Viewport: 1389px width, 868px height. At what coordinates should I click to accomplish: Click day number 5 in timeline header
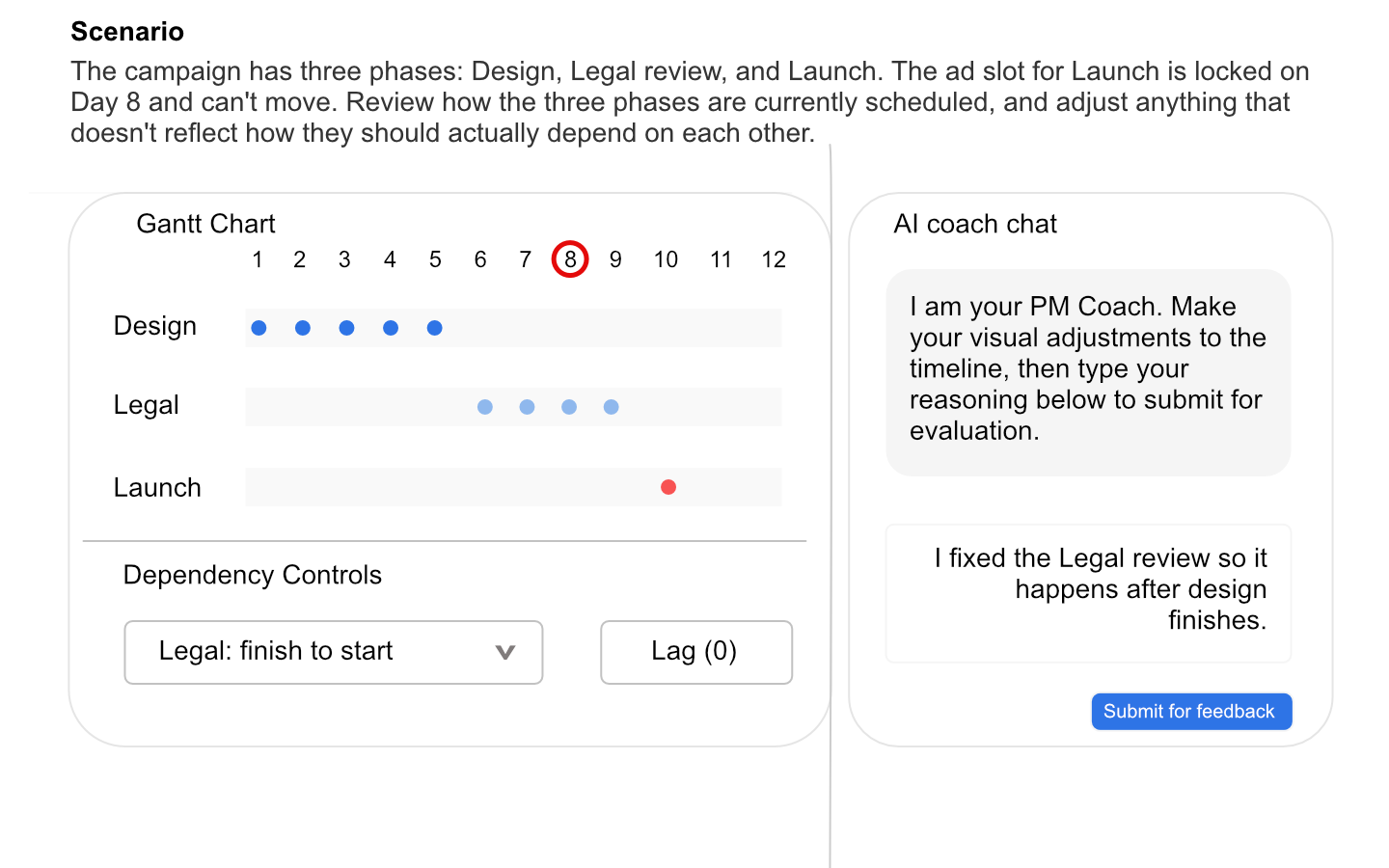point(435,259)
